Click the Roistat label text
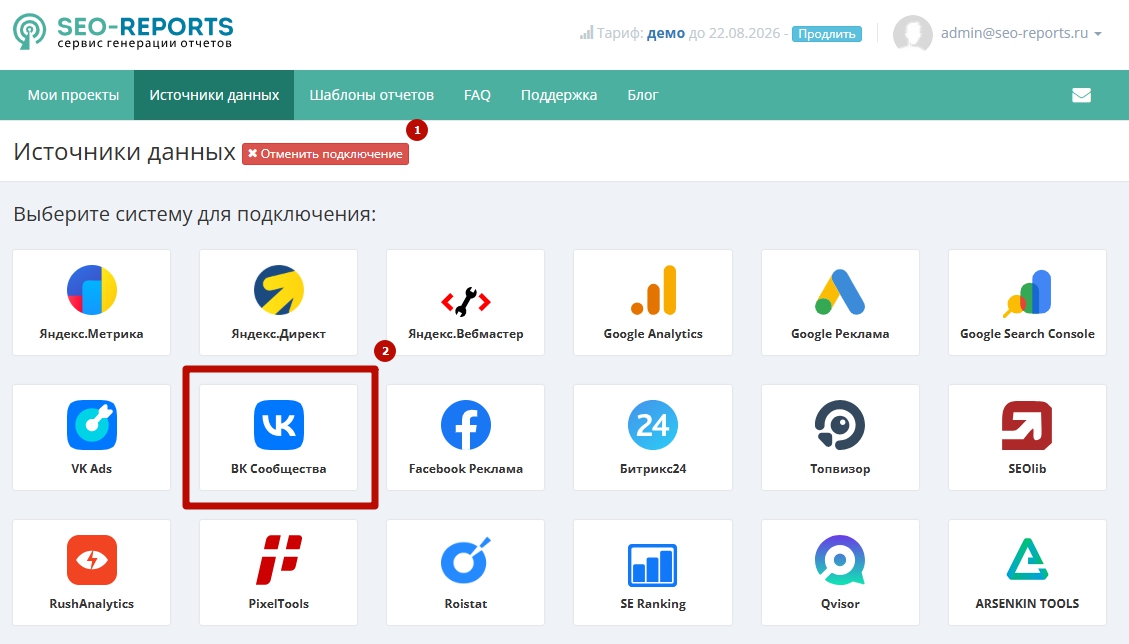The height and width of the screenshot is (644, 1129). click(466, 604)
